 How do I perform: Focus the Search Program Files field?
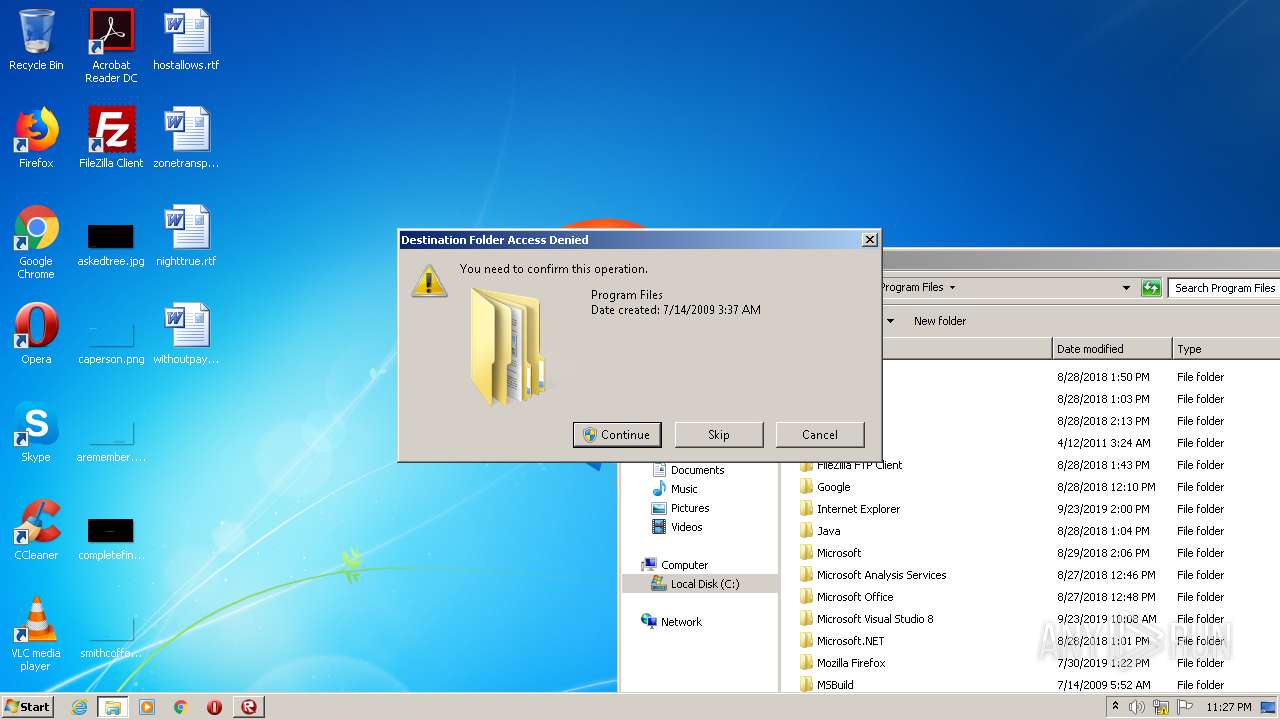[1224, 288]
